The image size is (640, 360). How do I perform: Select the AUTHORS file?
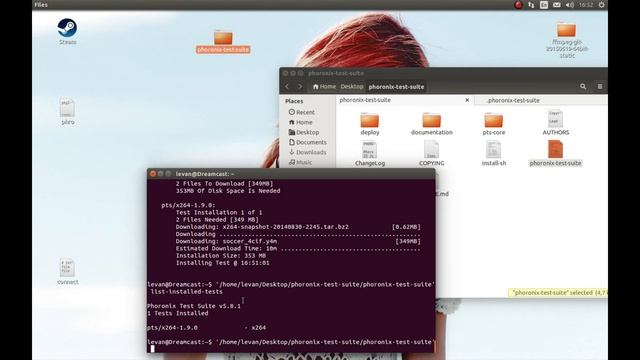556,122
